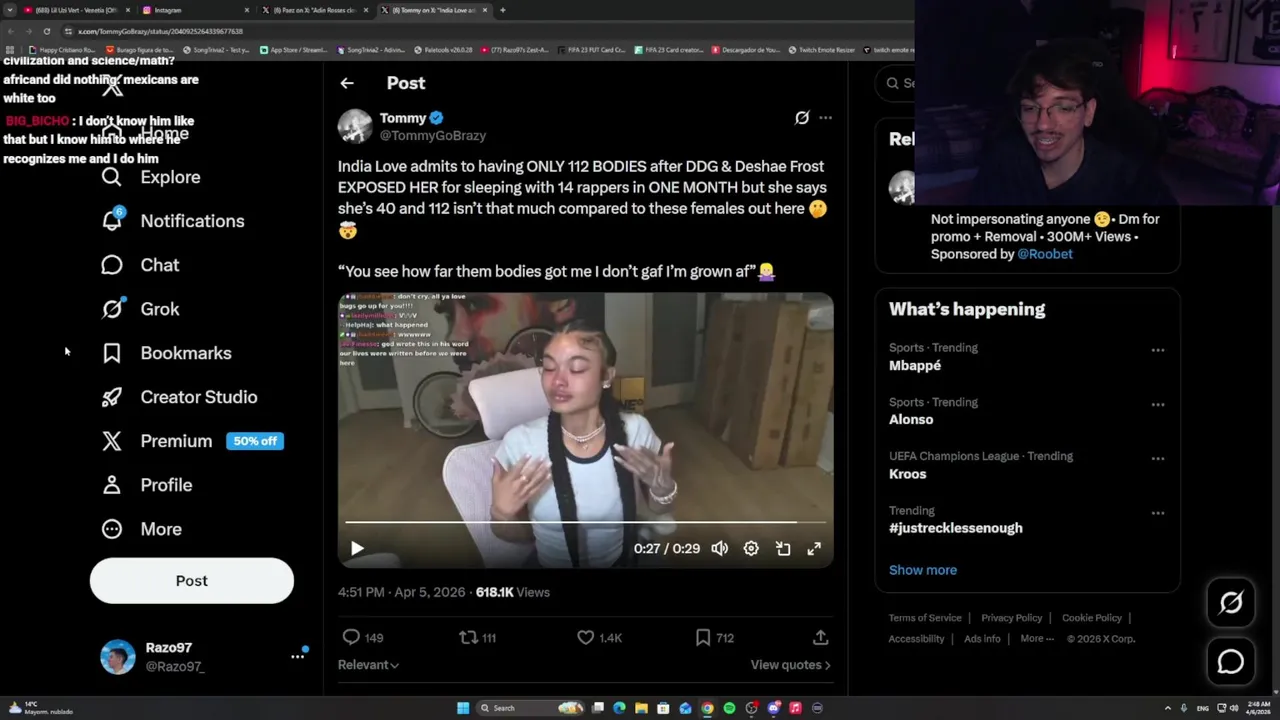Open options for Kroos trend

point(1157,458)
